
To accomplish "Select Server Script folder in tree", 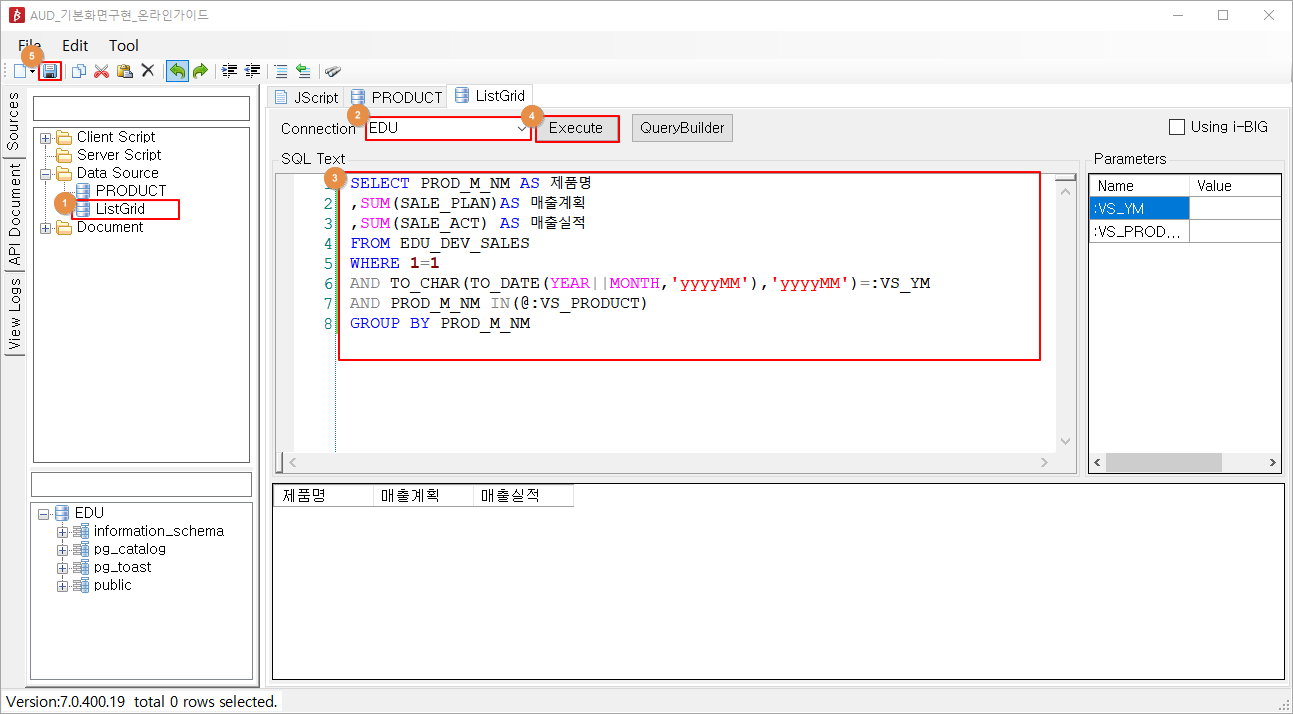I will click(119, 155).
